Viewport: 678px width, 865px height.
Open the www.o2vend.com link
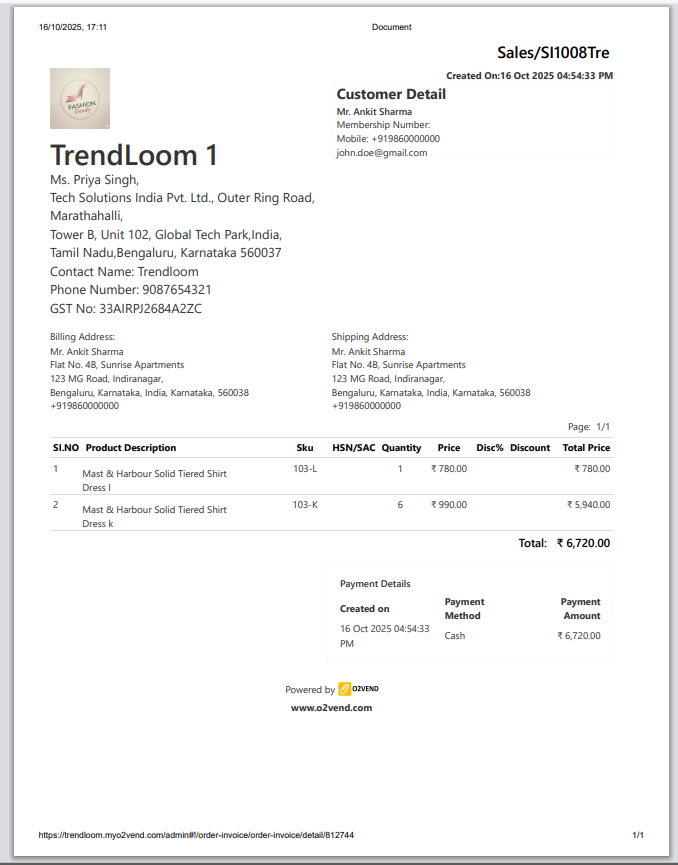coord(332,708)
